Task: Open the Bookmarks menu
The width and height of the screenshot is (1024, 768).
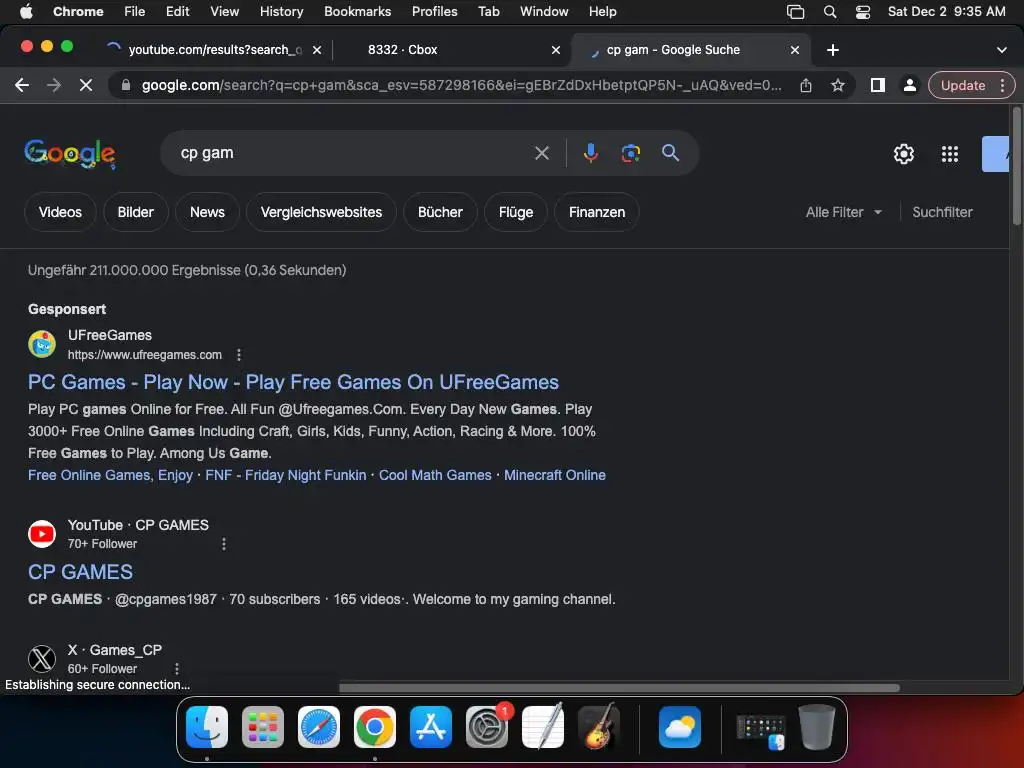Action: (x=357, y=12)
